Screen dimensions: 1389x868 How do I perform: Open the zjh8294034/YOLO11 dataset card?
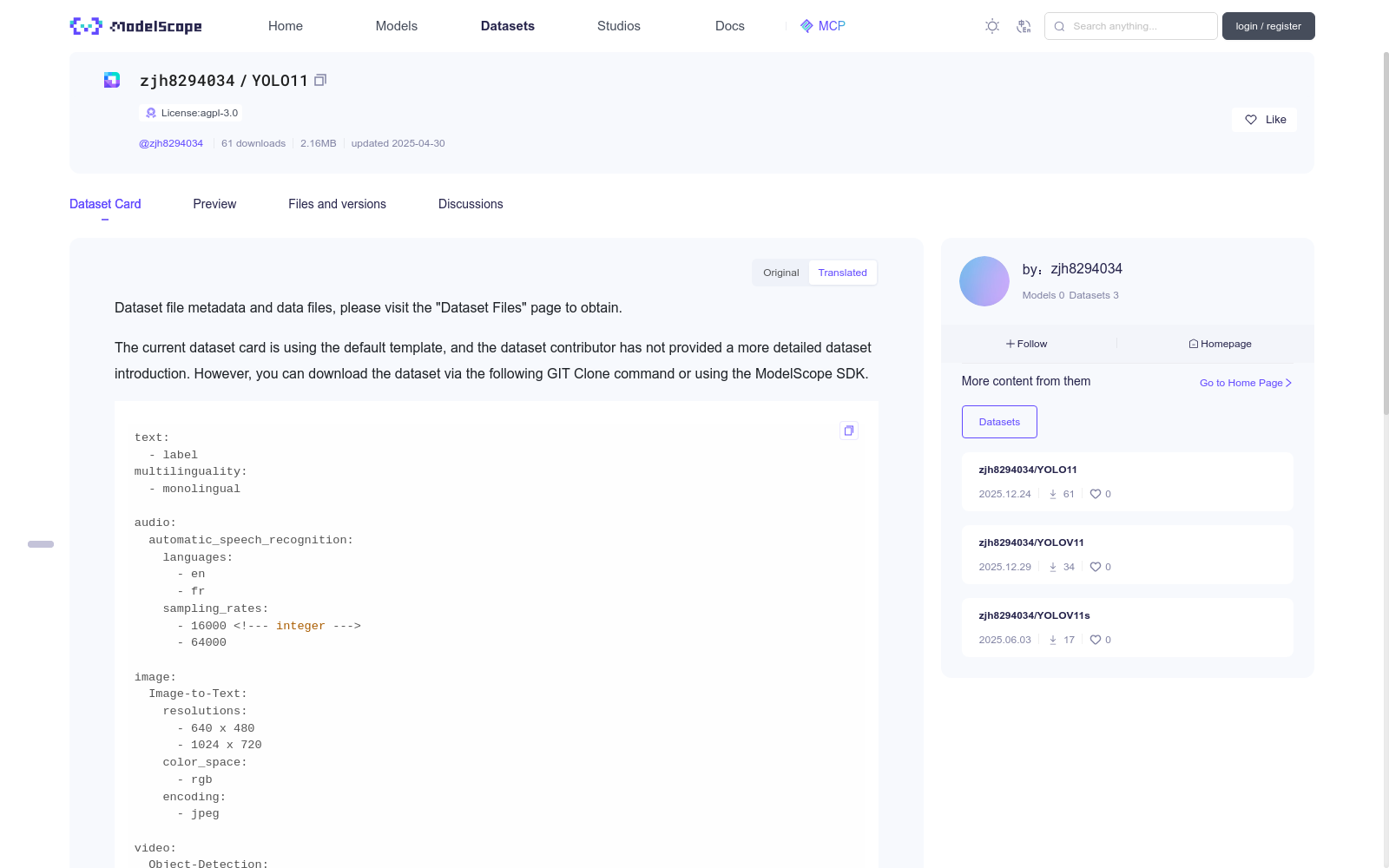[1127, 482]
